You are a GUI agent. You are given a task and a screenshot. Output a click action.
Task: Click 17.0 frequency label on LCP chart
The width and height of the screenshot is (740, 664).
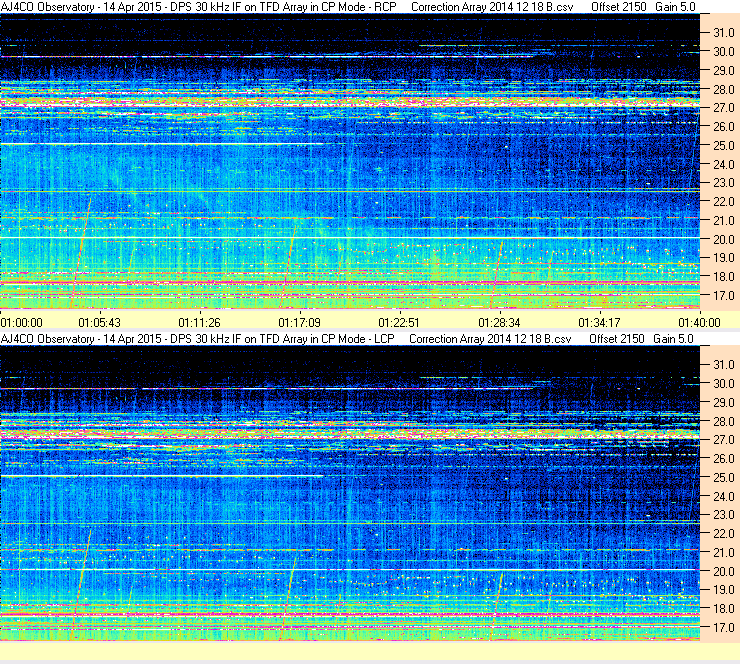[723, 627]
